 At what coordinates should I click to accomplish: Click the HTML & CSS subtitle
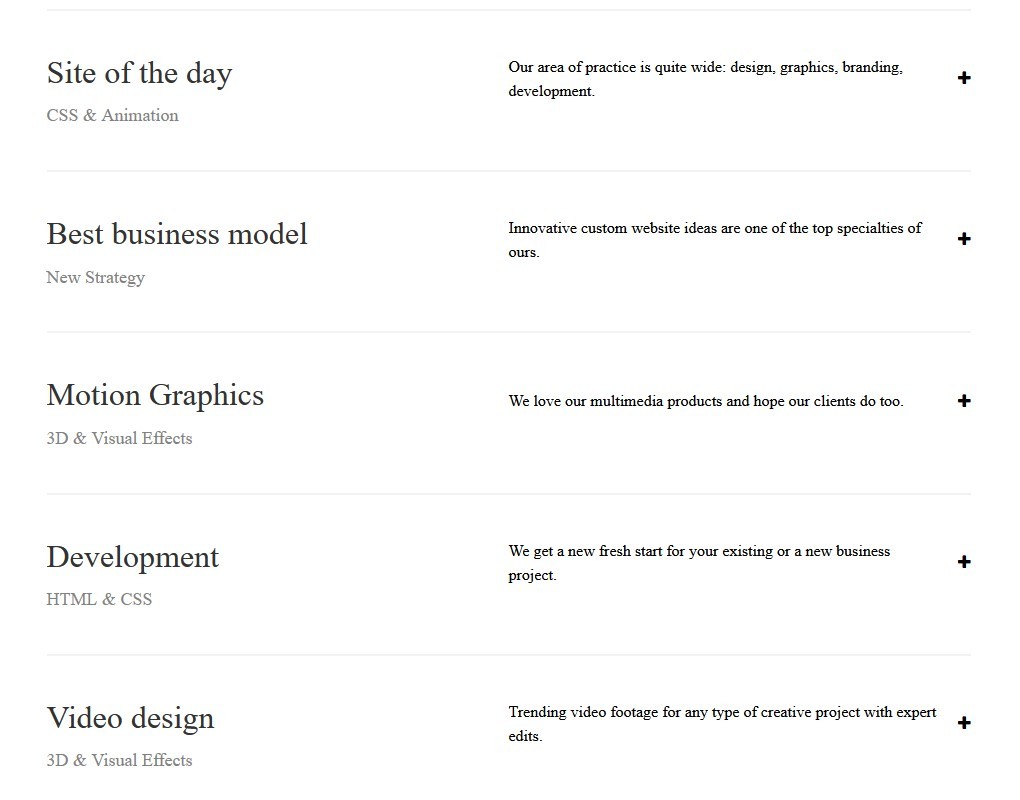(99, 600)
